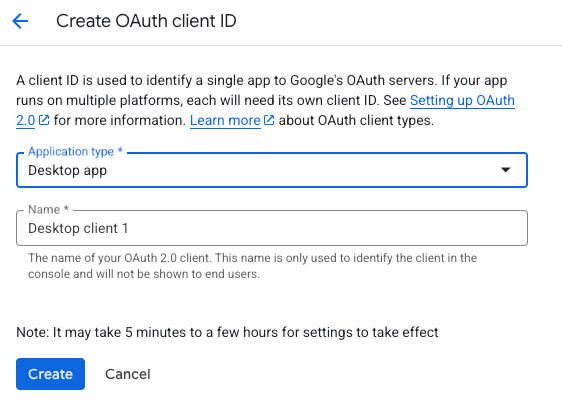562x416 pixels.
Task: Click the Create button
Action: [x=51, y=374]
